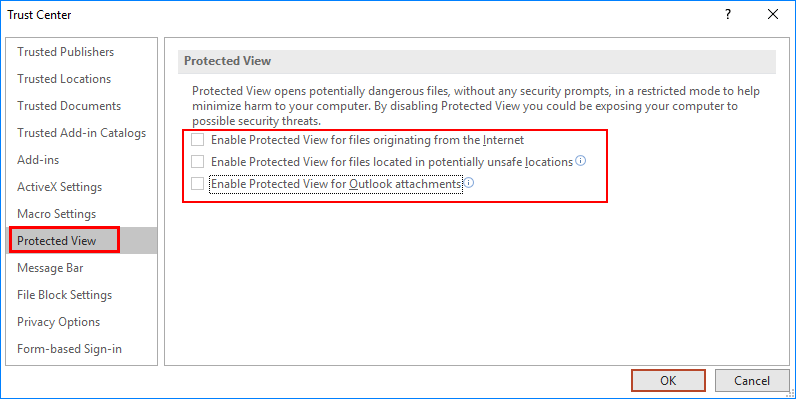
Task: Confirm changes with OK button
Action: point(668,380)
